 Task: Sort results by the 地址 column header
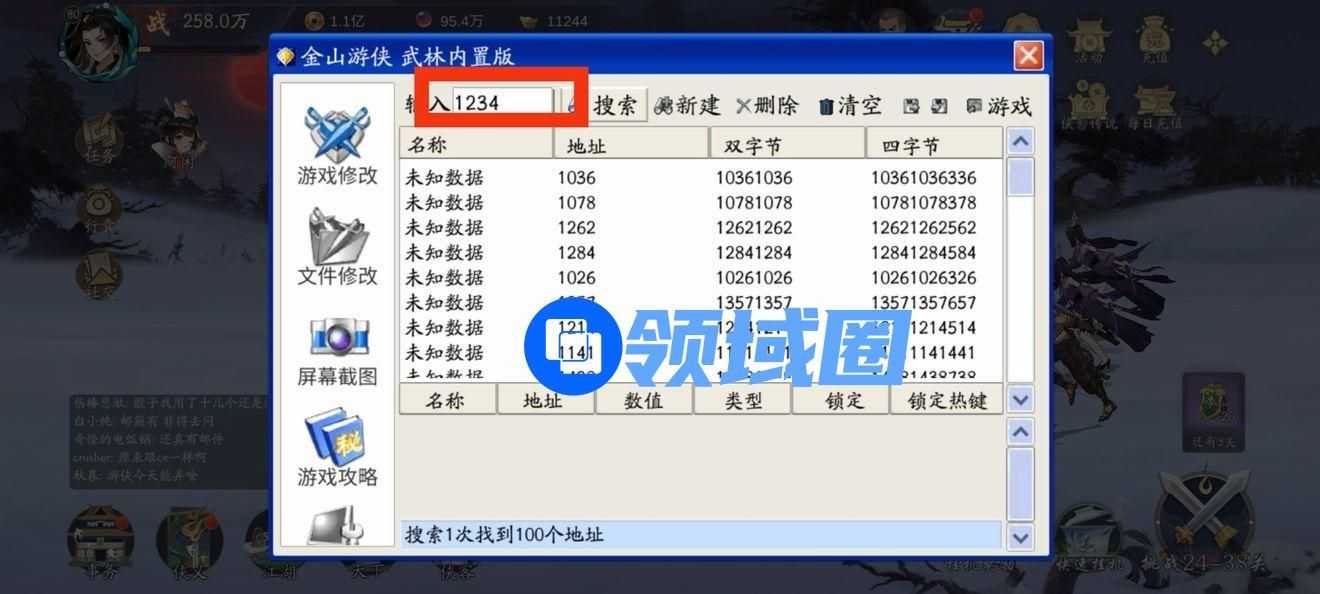click(x=630, y=145)
